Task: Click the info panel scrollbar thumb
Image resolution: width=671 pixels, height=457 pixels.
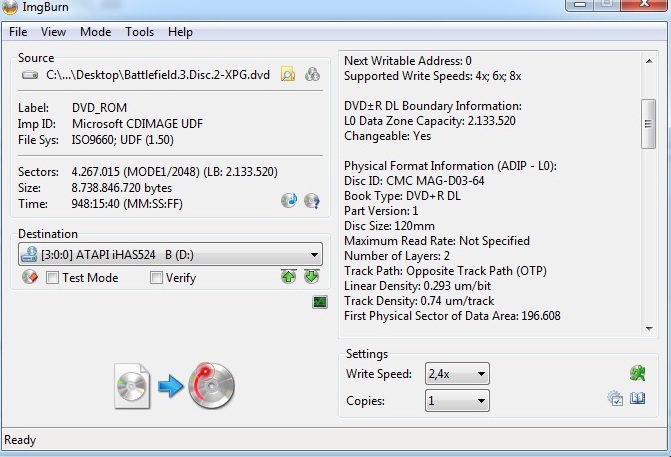Action: click(x=649, y=124)
